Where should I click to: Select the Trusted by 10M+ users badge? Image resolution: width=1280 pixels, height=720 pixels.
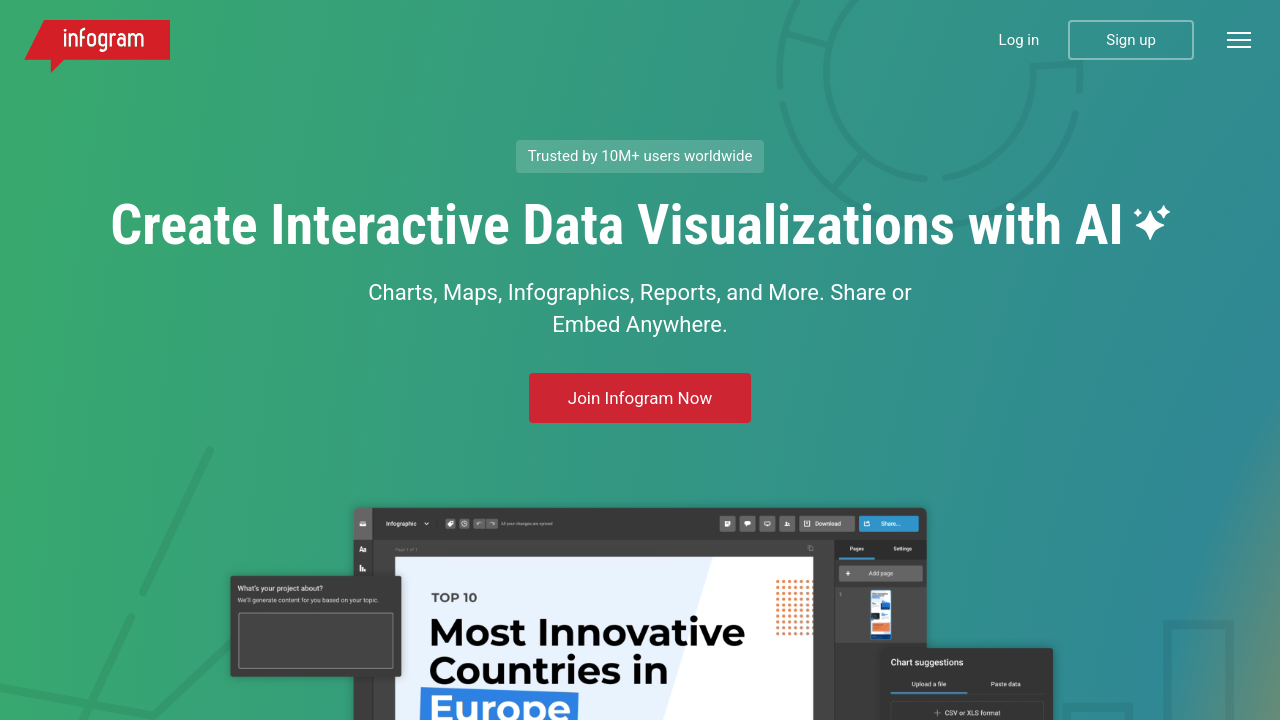640,156
